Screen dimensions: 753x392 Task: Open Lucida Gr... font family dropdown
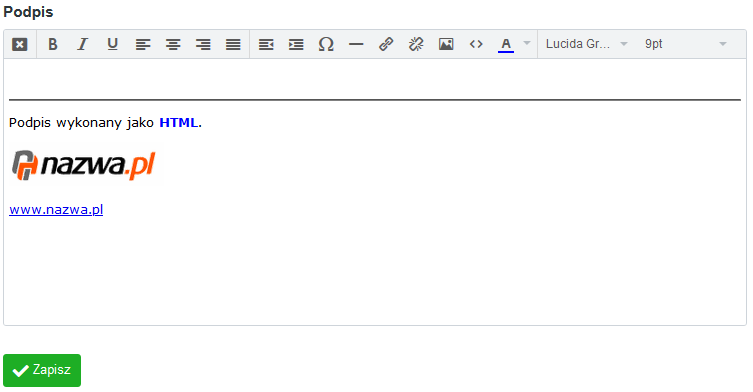point(586,44)
